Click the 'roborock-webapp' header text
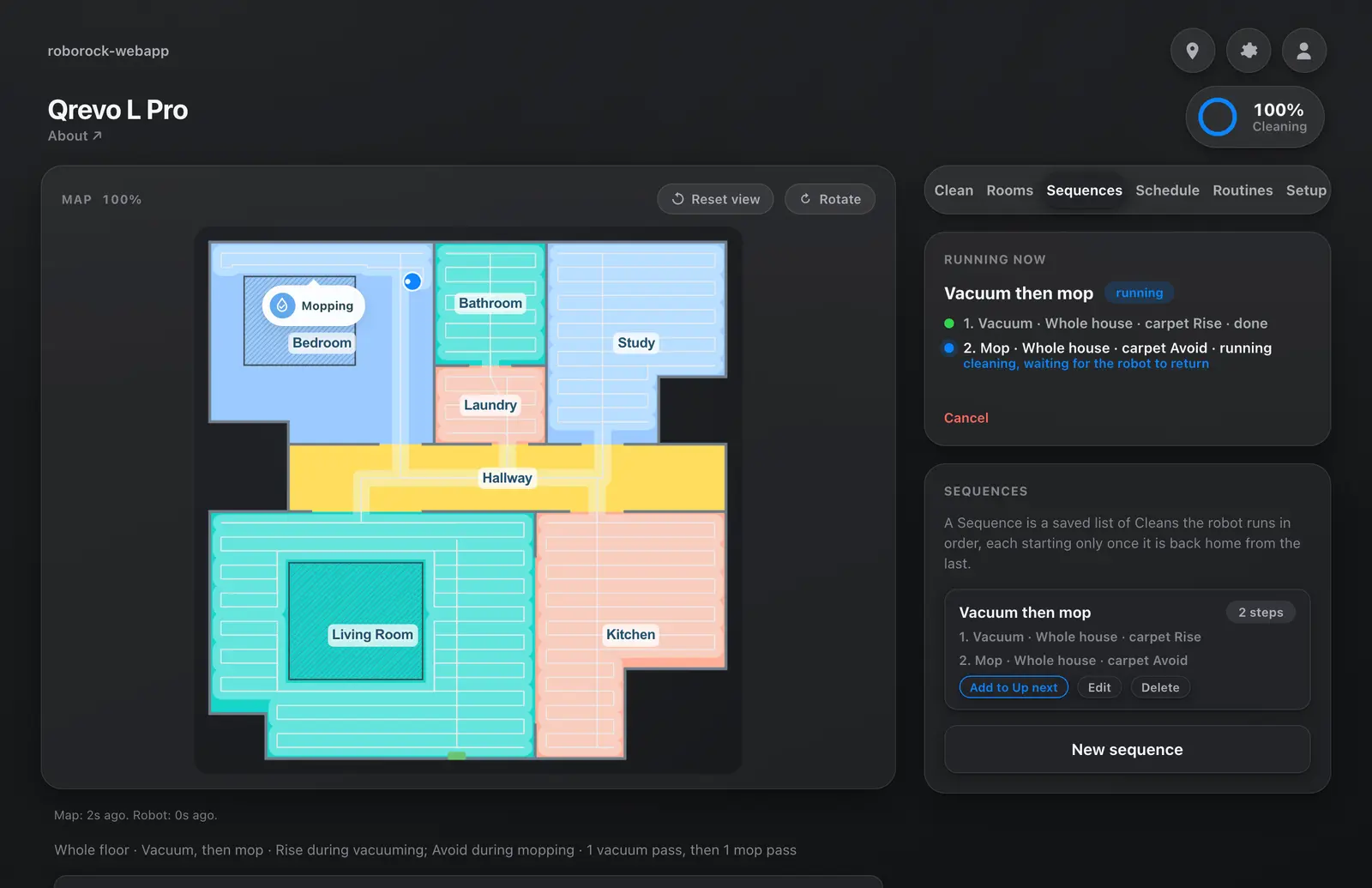The image size is (1372, 888). click(x=108, y=51)
